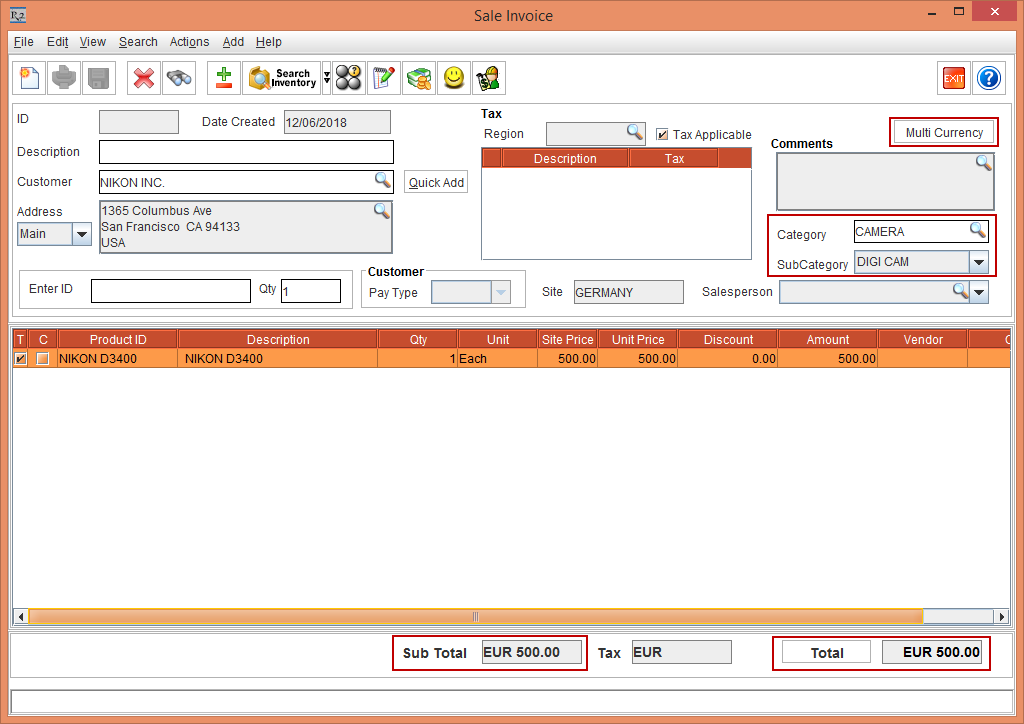This screenshot has width=1024, height=724.
Task: Click the Quick Add button
Action: [x=436, y=182]
